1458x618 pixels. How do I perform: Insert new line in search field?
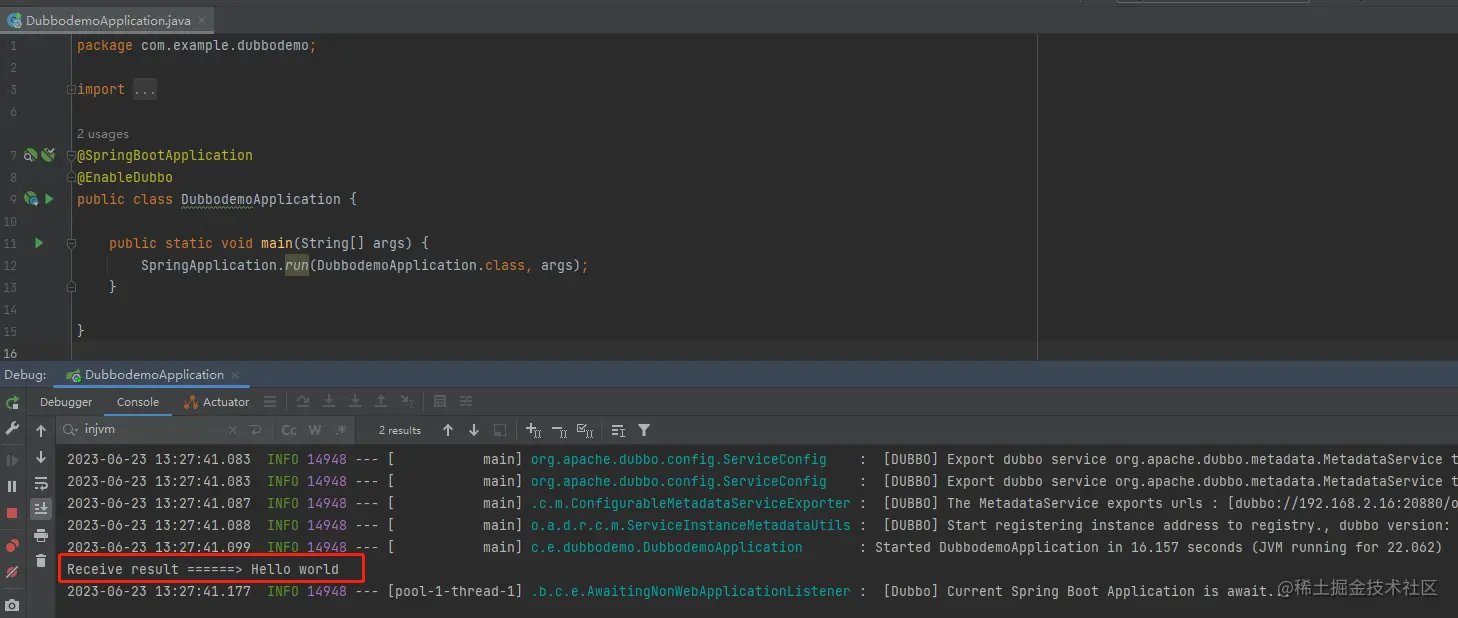pos(256,430)
